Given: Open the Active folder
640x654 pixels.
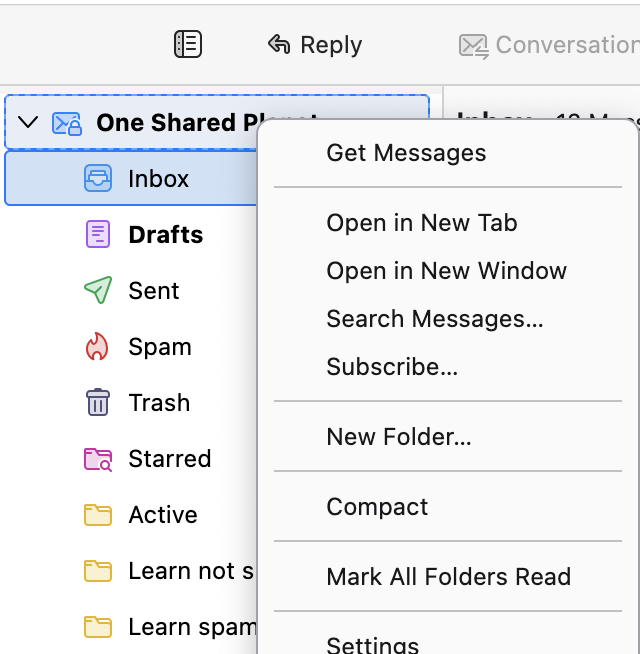Looking at the screenshot, I should pos(162,515).
